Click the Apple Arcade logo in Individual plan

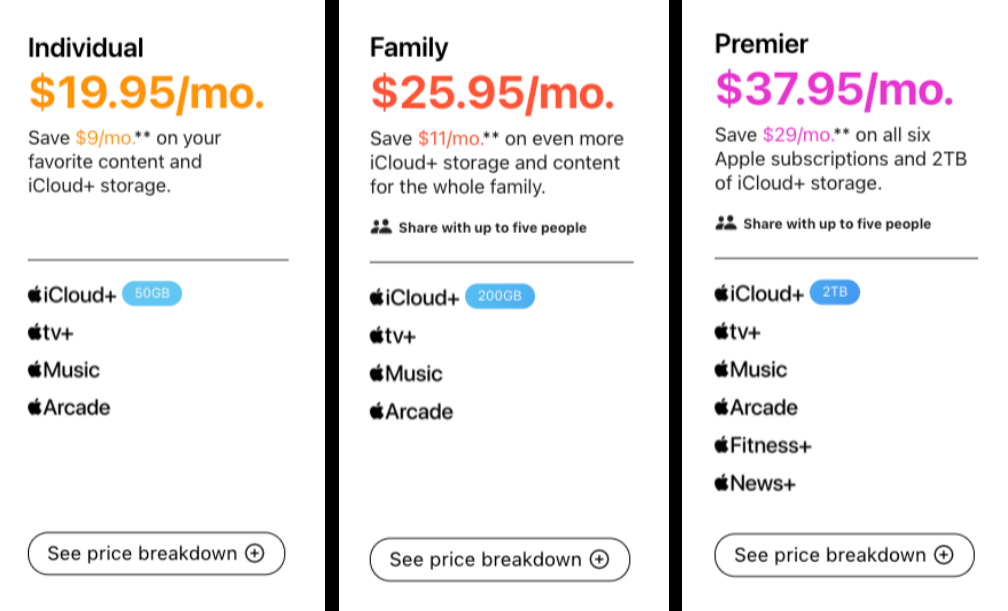(69, 407)
